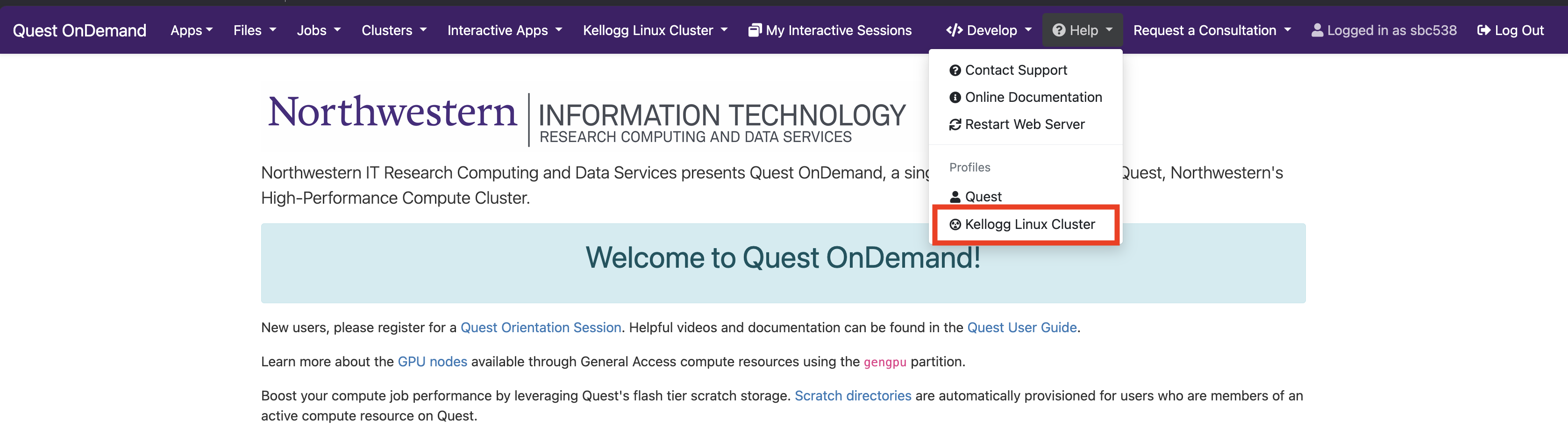
Task: Open the Interactive Apps dropdown
Action: point(505,30)
